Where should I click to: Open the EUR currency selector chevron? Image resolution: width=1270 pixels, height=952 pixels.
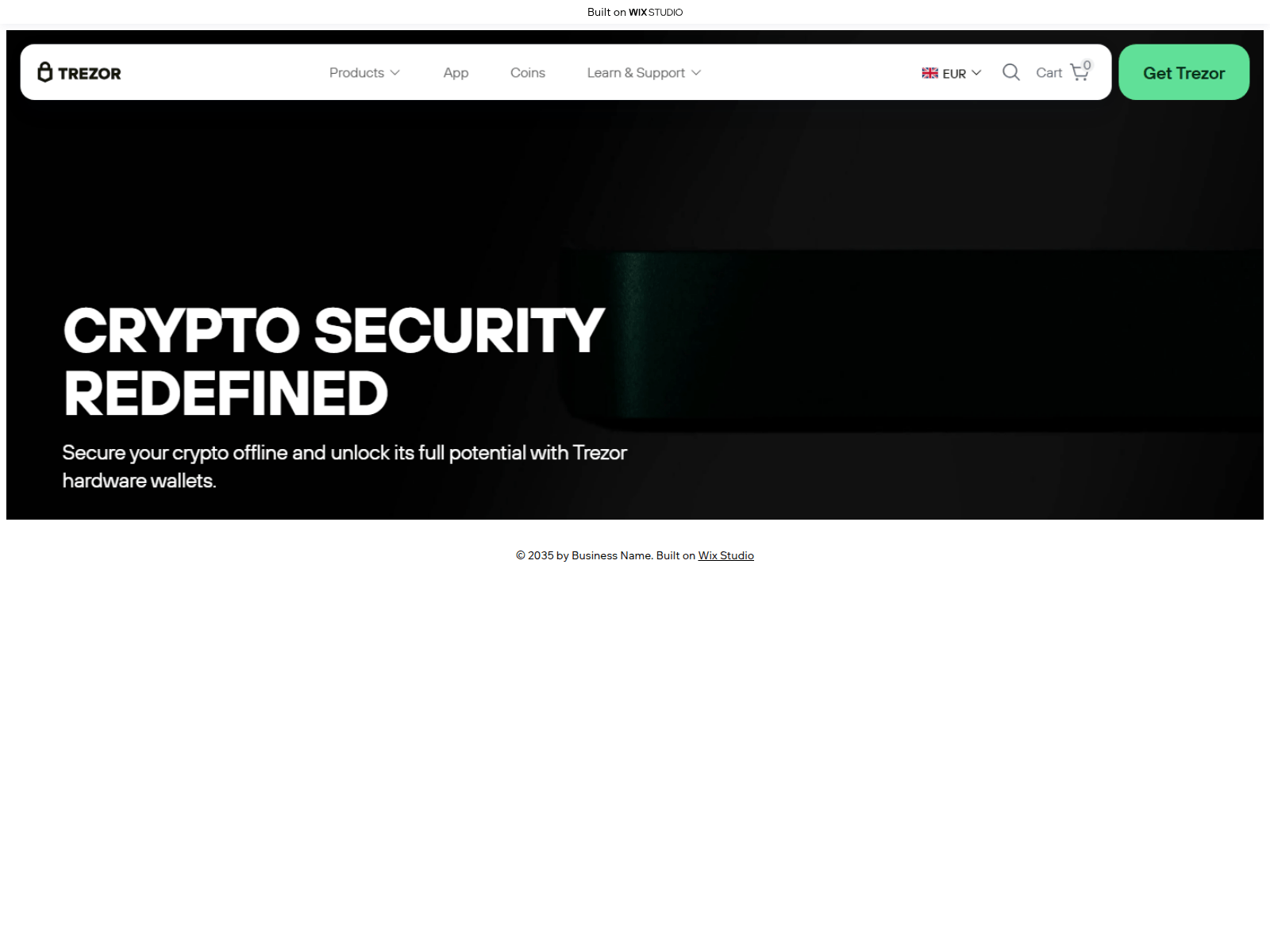(x=976, y=72)
